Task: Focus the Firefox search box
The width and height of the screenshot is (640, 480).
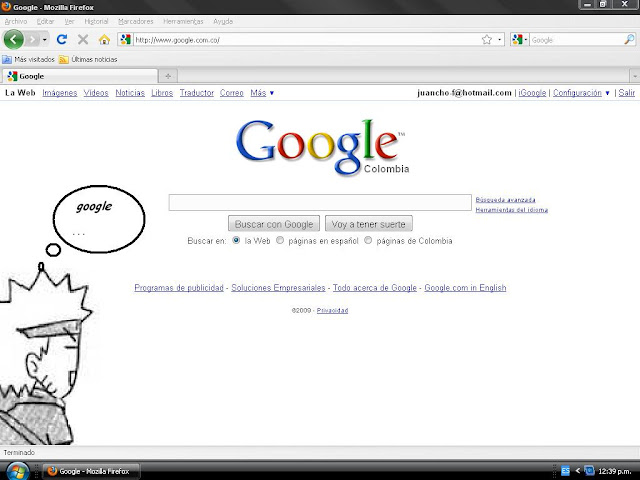Action: pyautogui.click(x=576, y=40)
